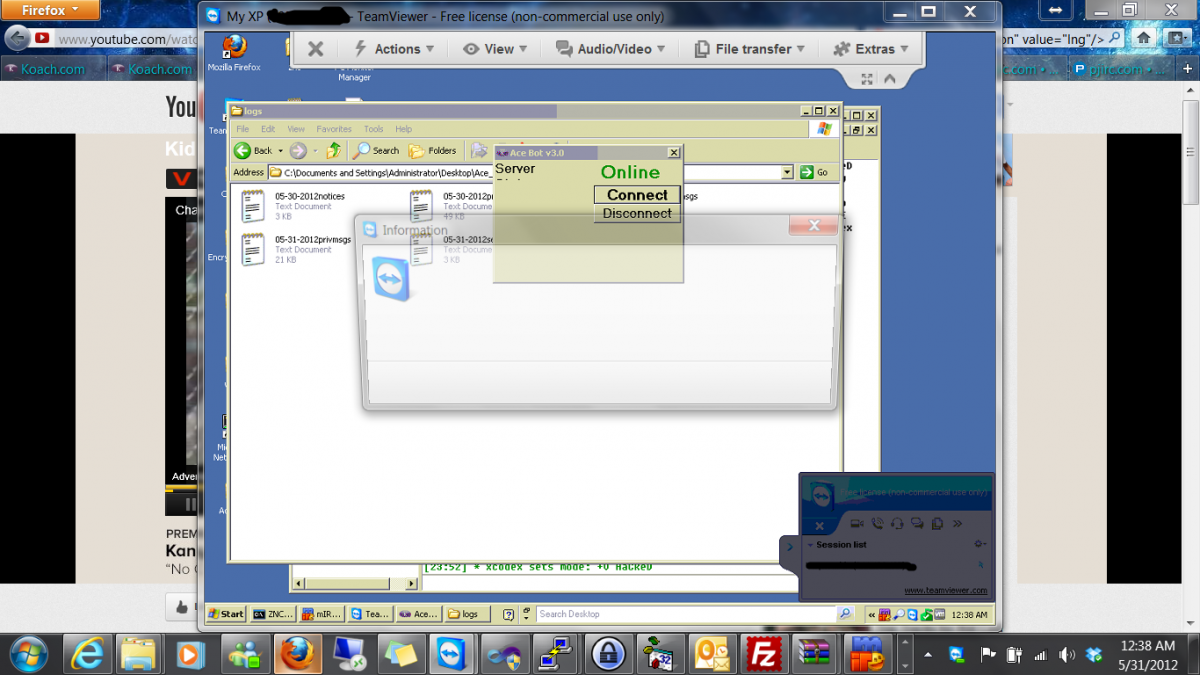Click the first Koach.com browser tab
This screenshot has height=675, width=1200.
tap(52, 69)
